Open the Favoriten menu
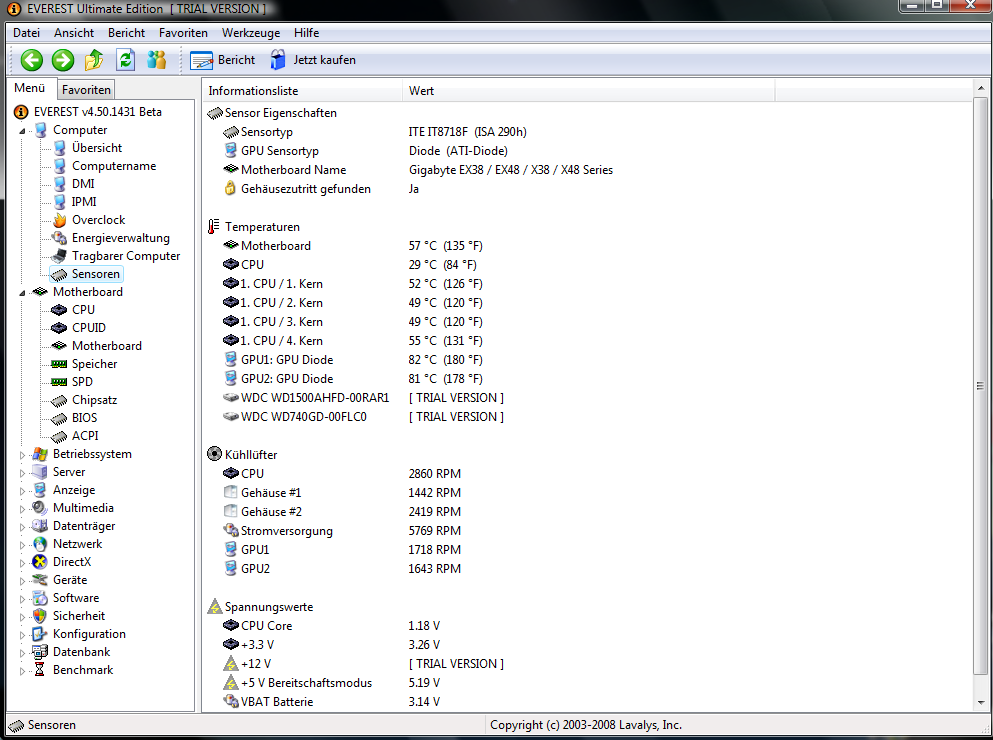This screenshot has width=993, height=740. tap(183, 33)
